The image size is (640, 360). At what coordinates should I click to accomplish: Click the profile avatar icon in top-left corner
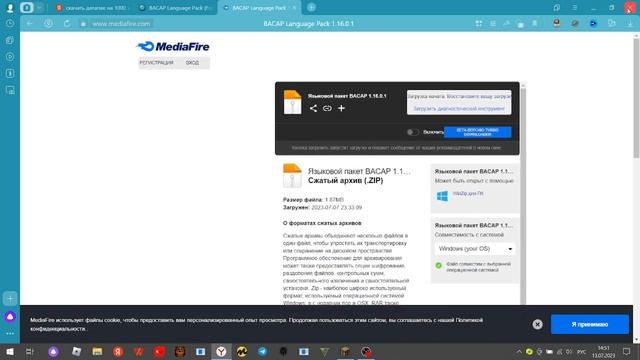tap(10, 7)
